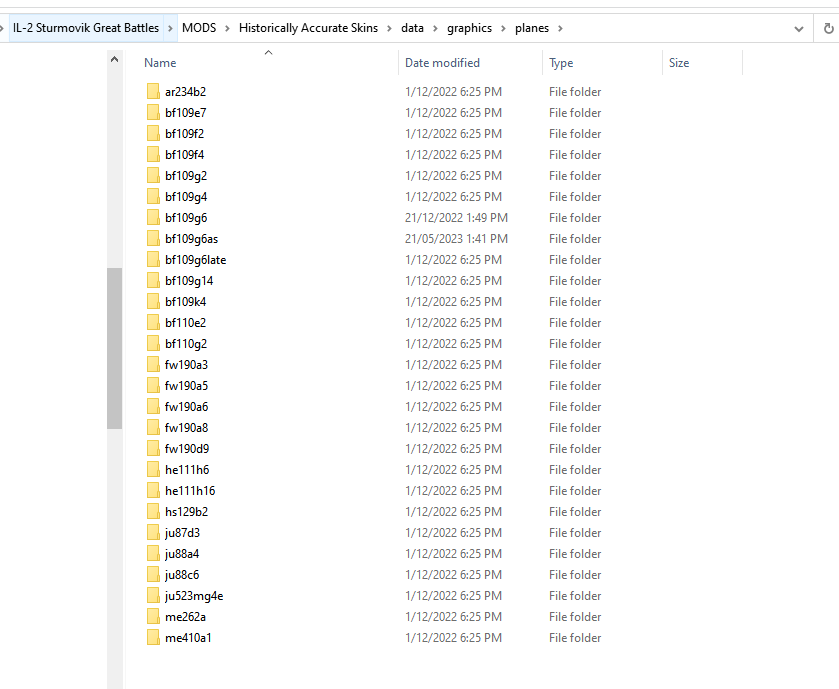
Task: Click date 21/12/2022 1:49 PM cell
Action: click(x=456, y=218)
